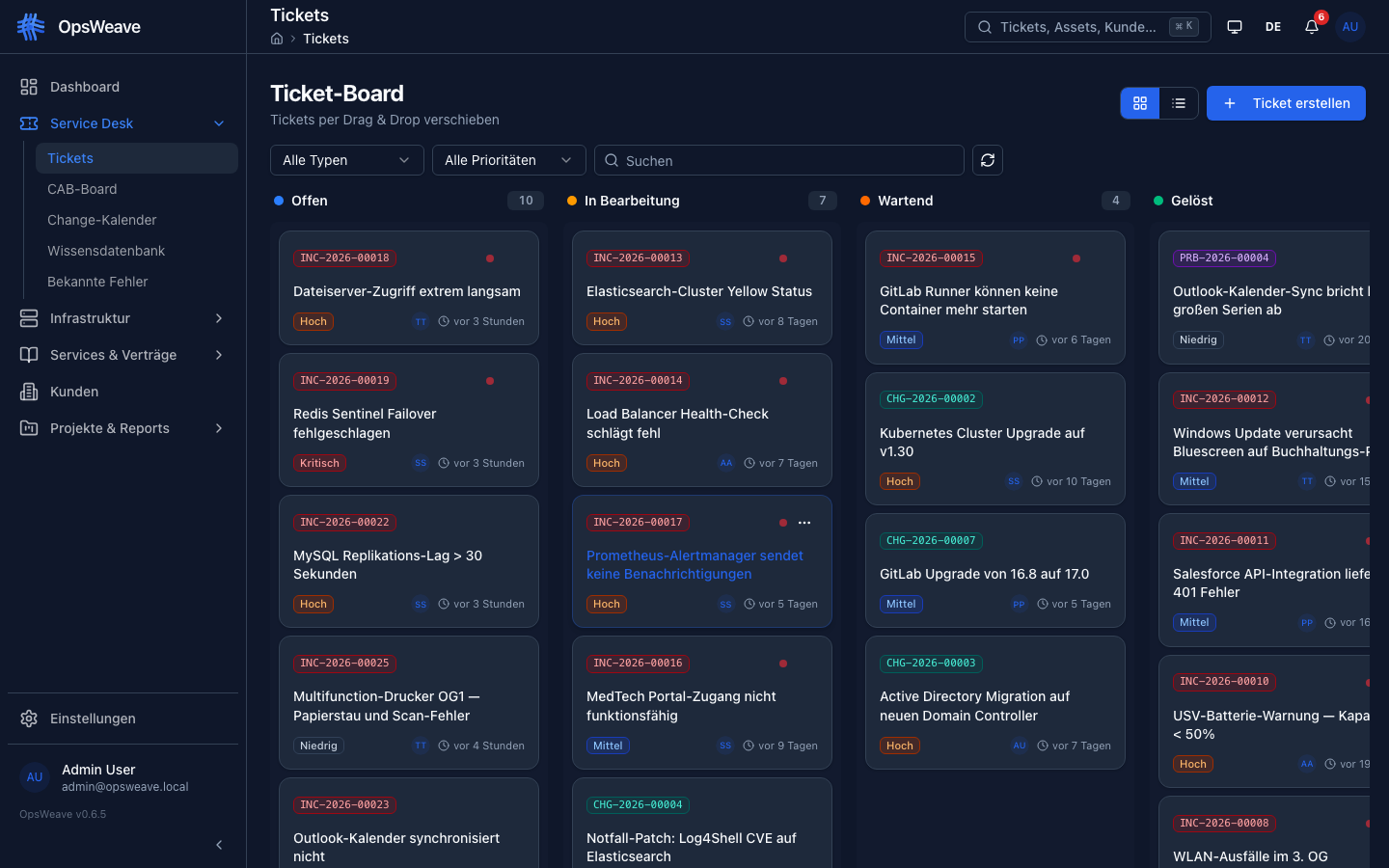Image resolution: width=1389 pixels, height=868 pixels.
Task: Click into the Suchen search input
Action: 779,160
